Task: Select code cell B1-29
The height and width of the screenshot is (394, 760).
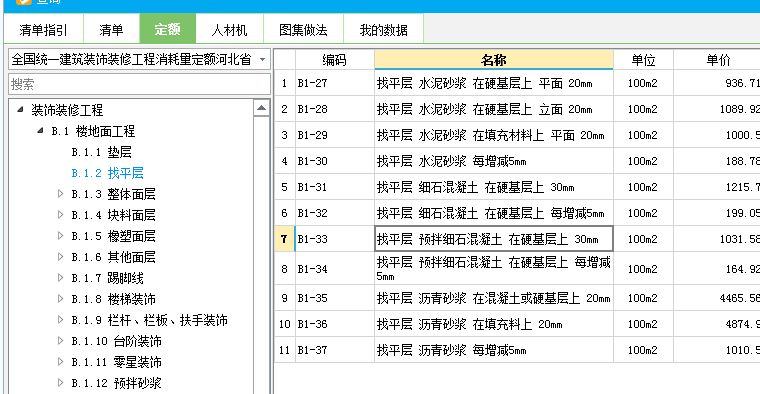Action: click(x=334, y=135)
